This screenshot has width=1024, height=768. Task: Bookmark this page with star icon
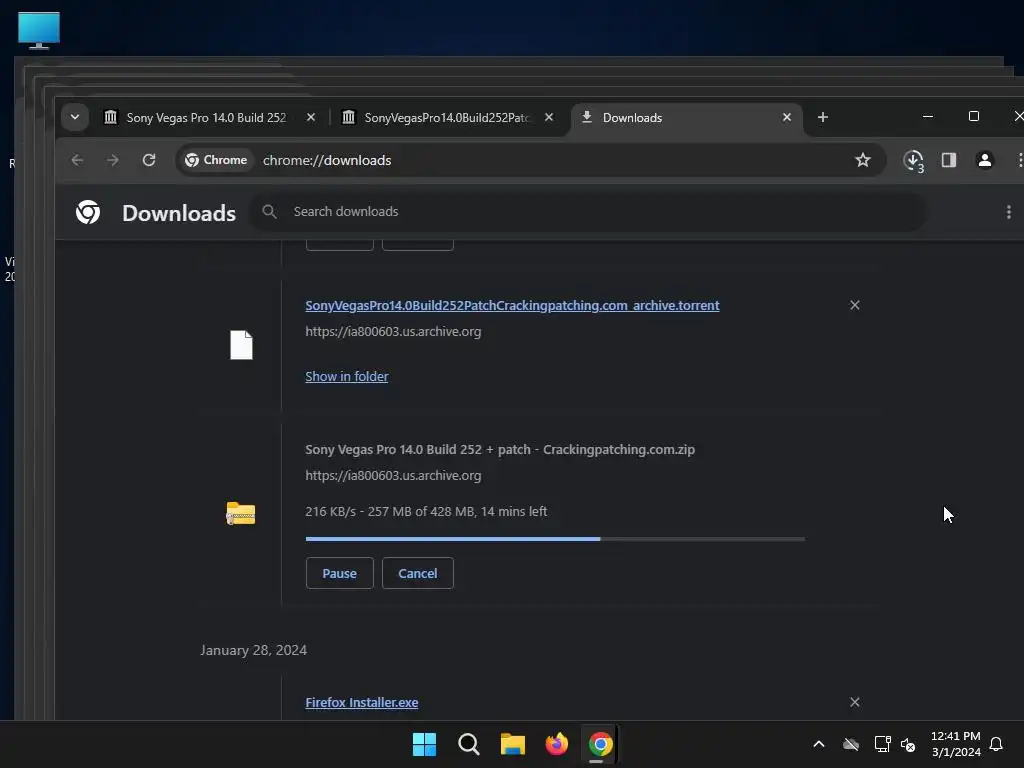tap(863, 160)
